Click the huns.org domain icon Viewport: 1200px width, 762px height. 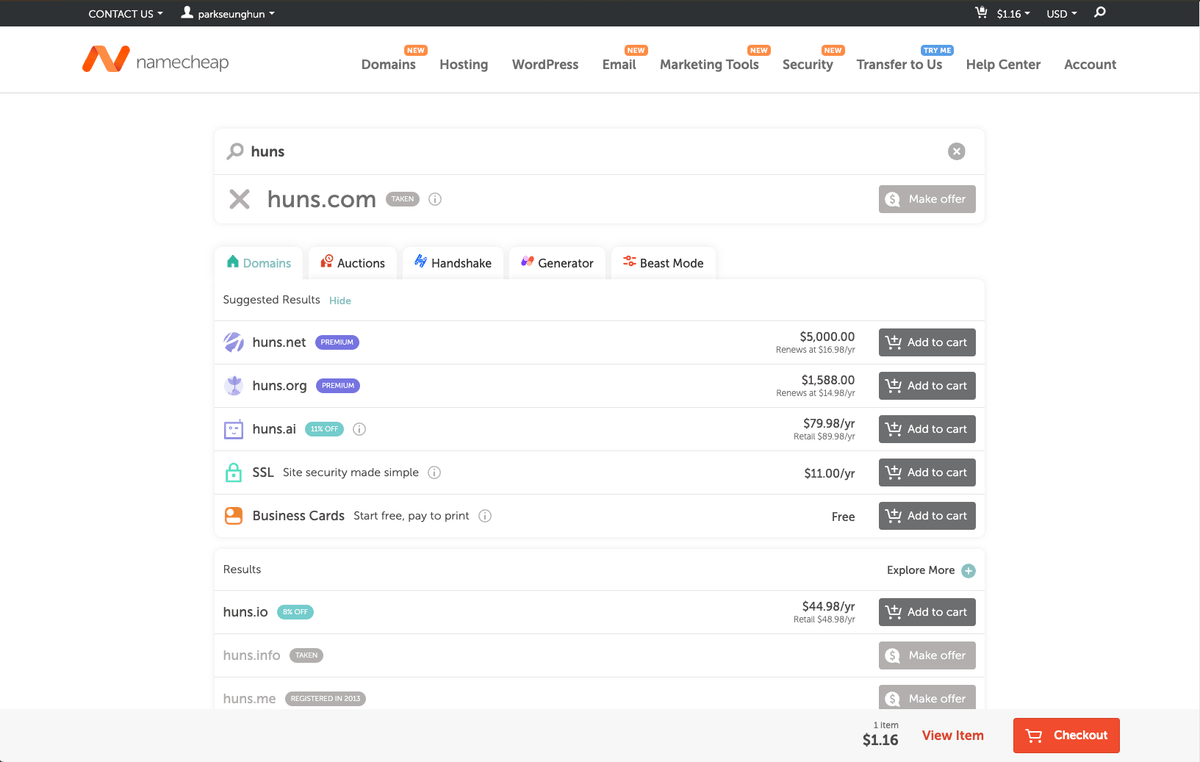(x=233, y=385)
